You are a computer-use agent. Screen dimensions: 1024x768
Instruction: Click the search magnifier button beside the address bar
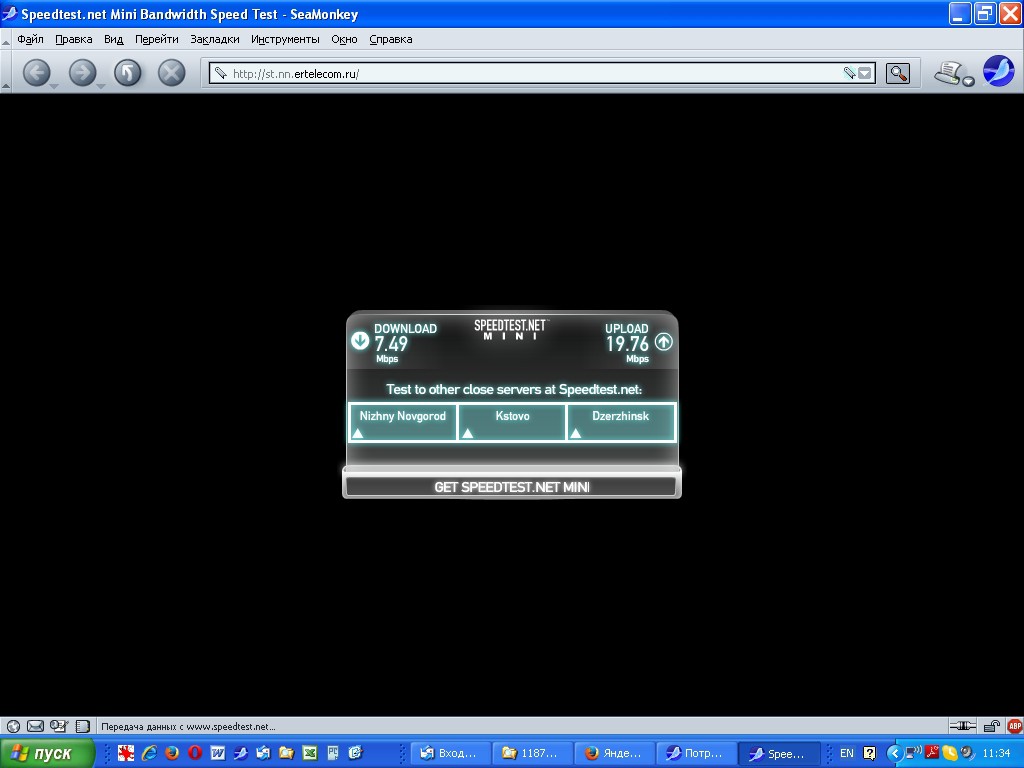(898, 73)
